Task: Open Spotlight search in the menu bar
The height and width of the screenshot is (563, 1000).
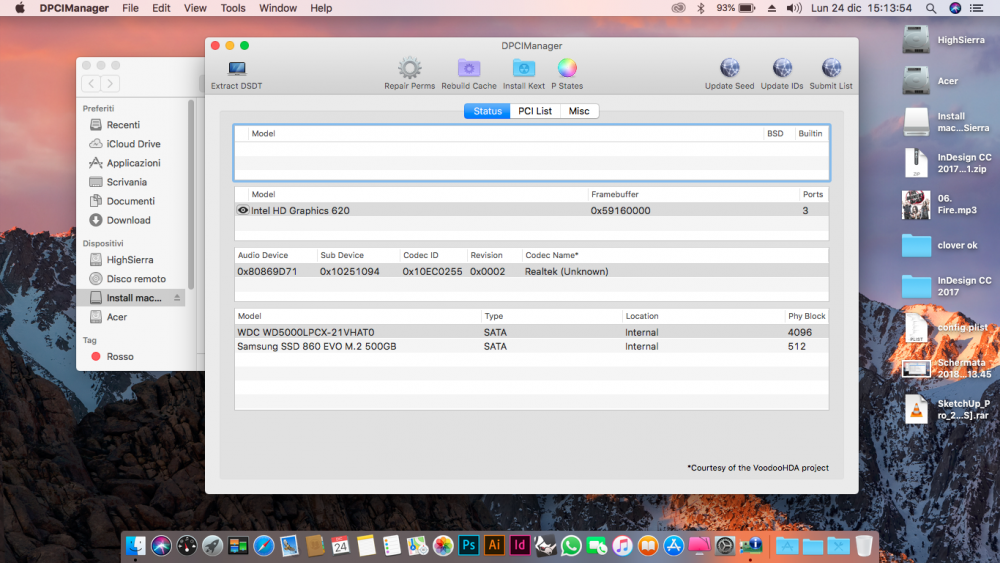Action: pos(931,8)
